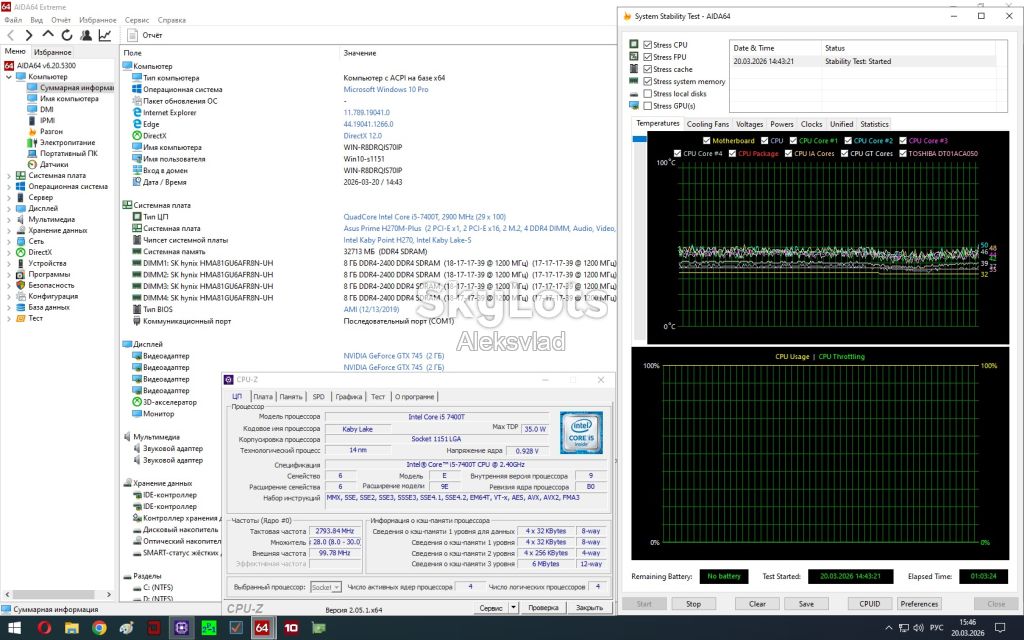The height and width of the screenshot is (640, 1024).
Task: Click the AIDA64 Forward navigation arrow
Action: tap(29, 35)
